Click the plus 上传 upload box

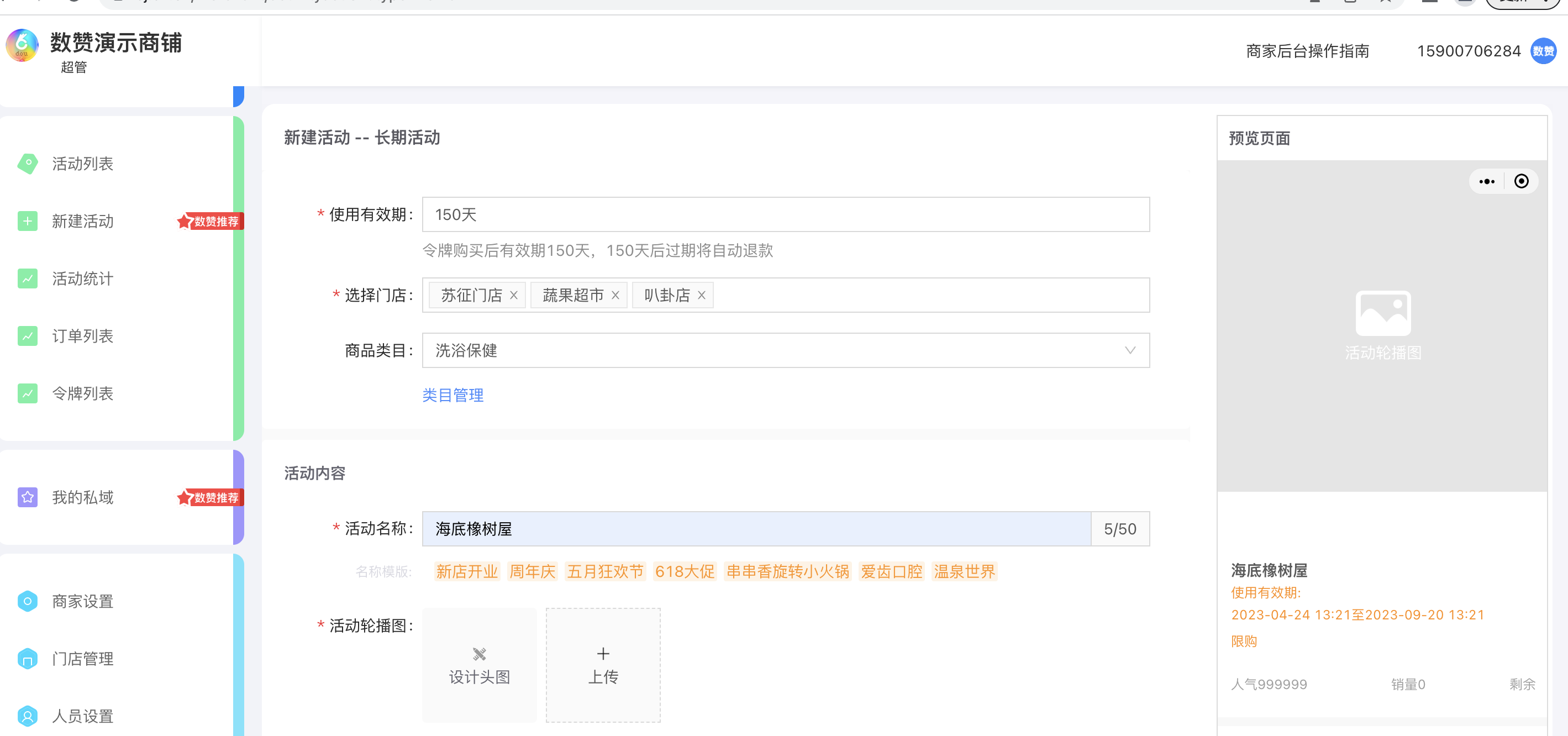point(603,665)
